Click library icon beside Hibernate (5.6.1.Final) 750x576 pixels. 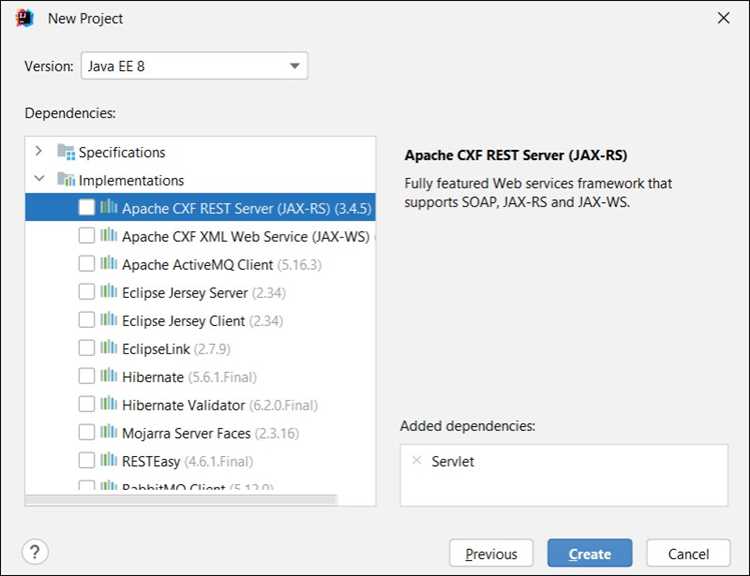point(109,376)
